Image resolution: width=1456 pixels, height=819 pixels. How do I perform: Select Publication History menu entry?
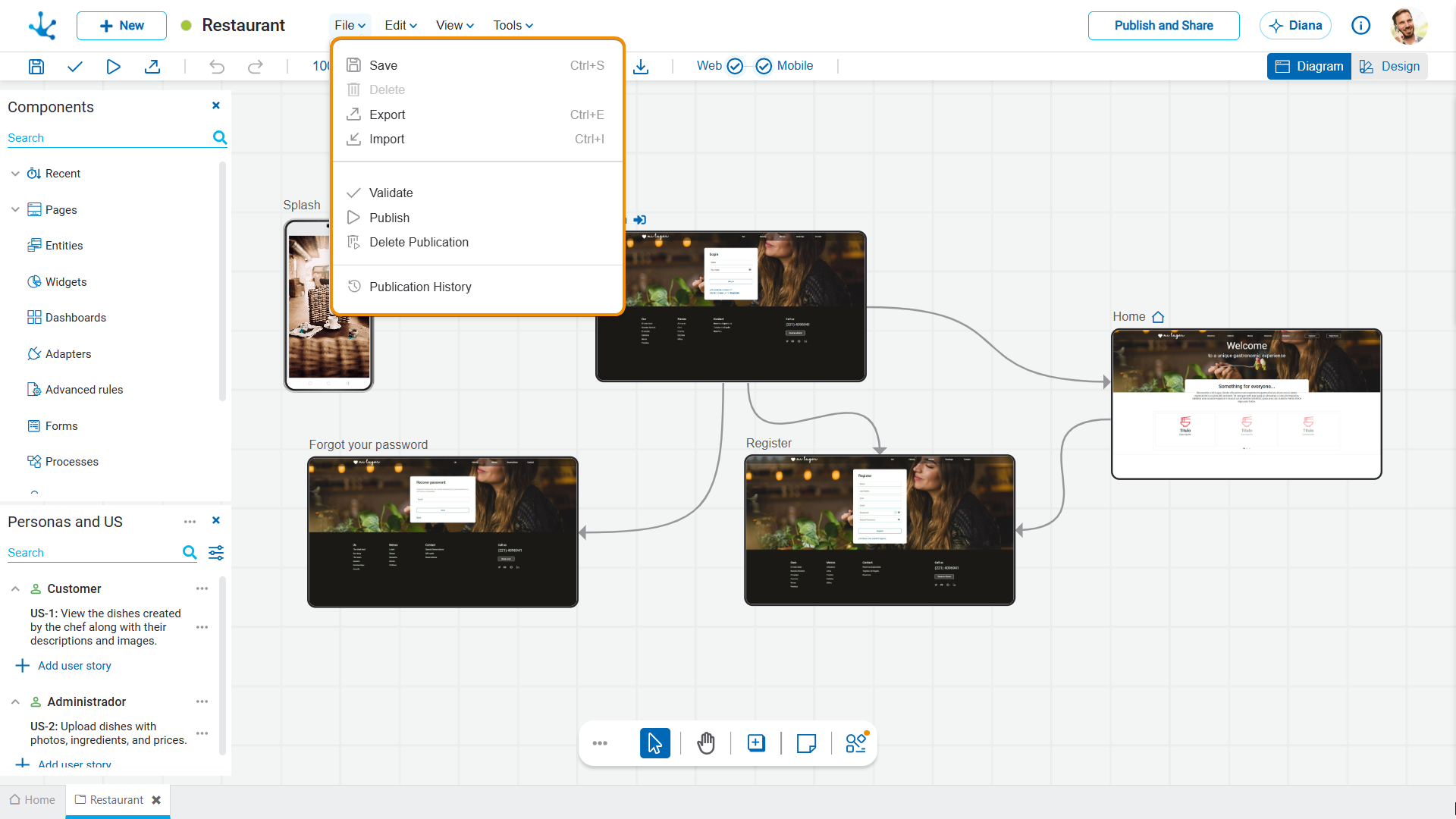pyautogui.click(x=478, y=287)
